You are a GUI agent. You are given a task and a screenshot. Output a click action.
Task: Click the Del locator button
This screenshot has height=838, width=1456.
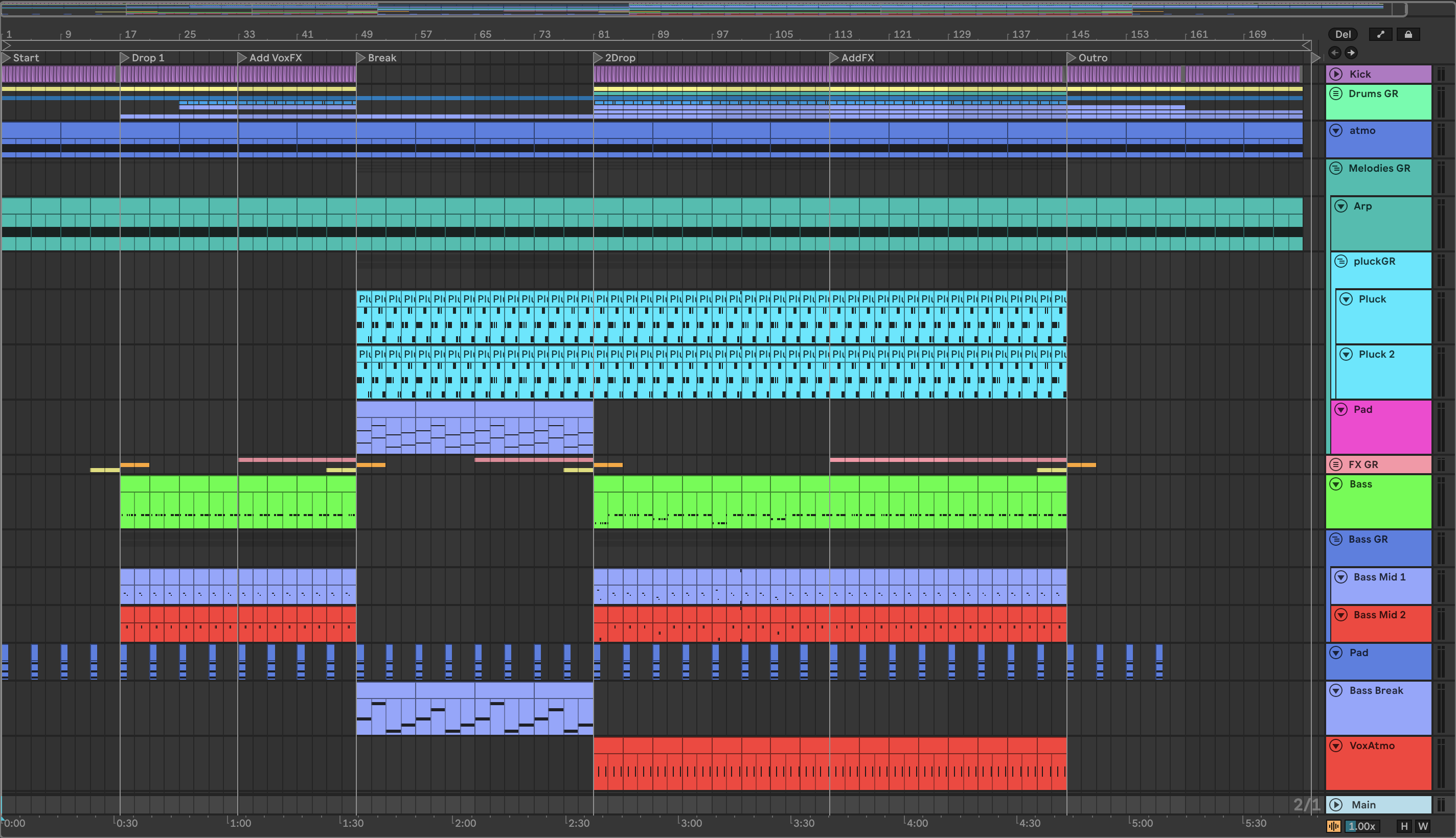[x=1343, y=35]
